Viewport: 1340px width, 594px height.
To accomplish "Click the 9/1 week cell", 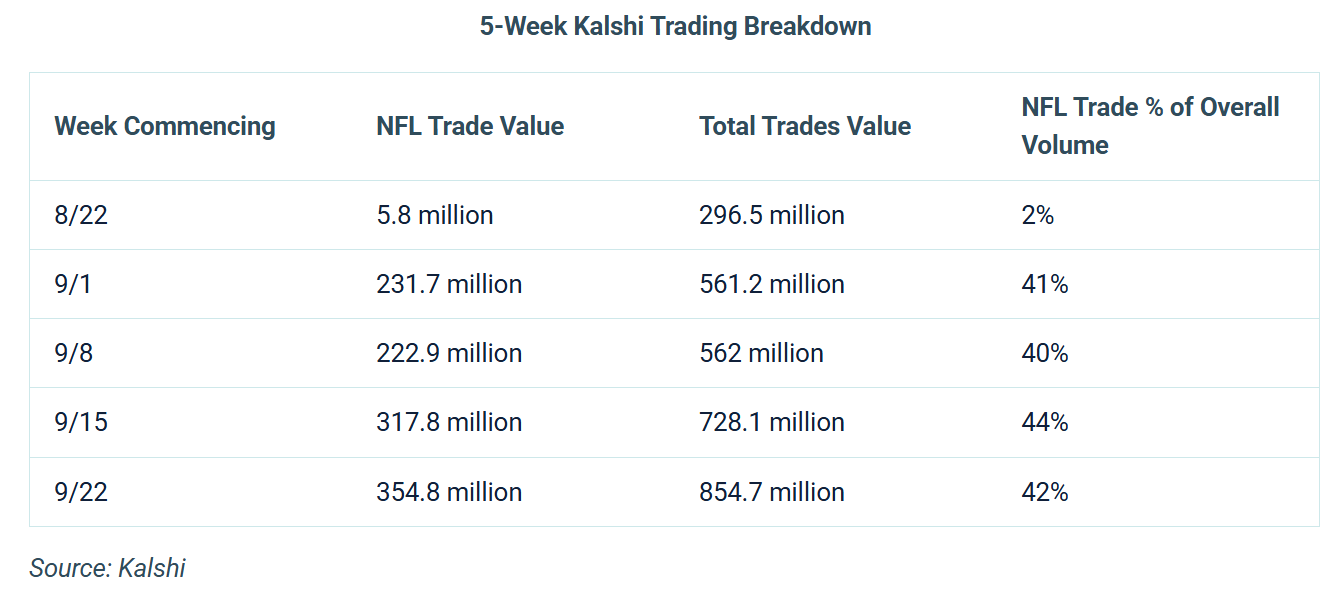I will click(74, 284).
